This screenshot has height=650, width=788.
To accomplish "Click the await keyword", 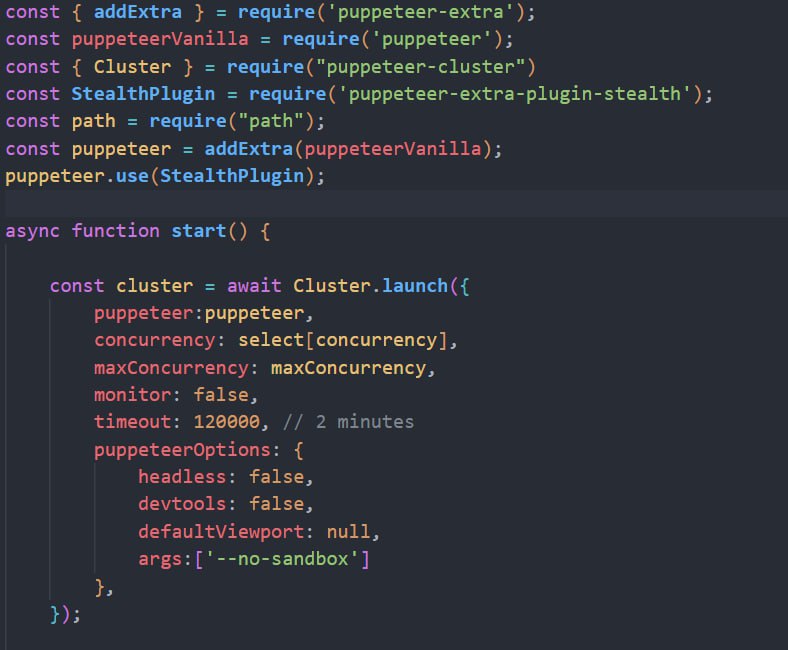I will 254,286.
